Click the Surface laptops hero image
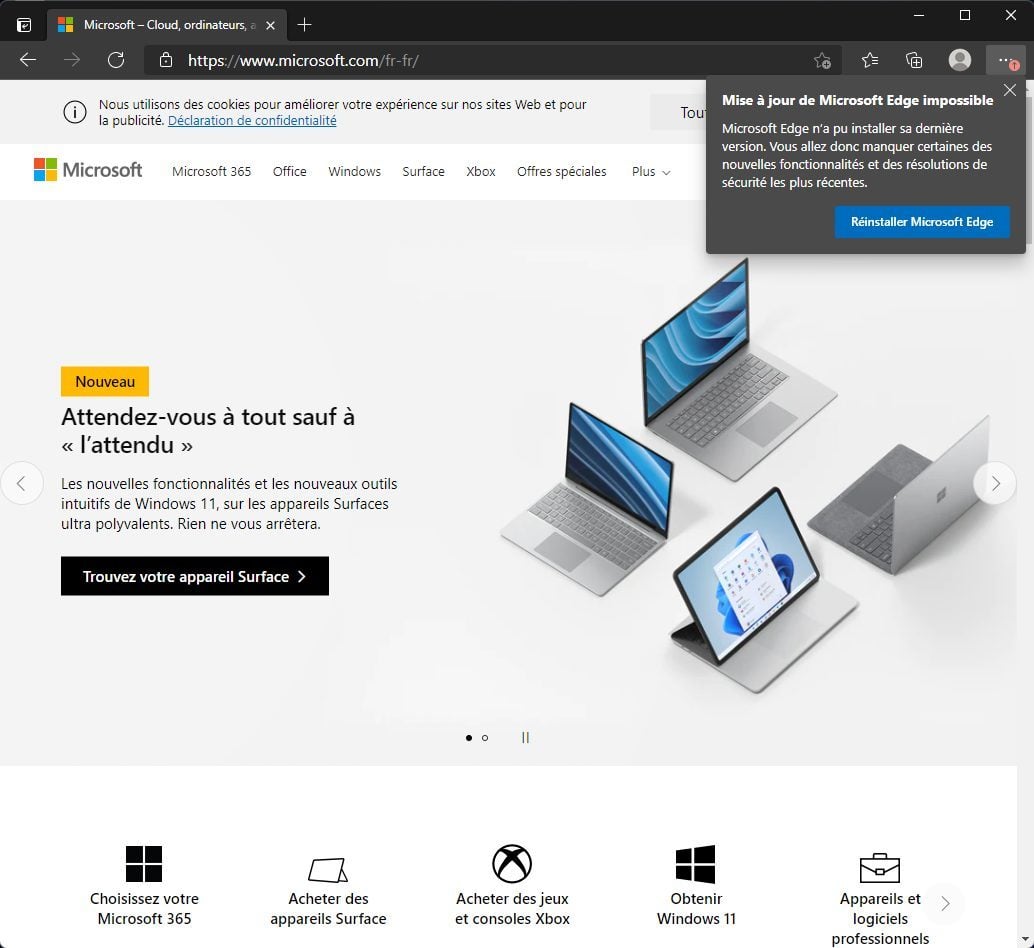 click(x=745, y=475)
